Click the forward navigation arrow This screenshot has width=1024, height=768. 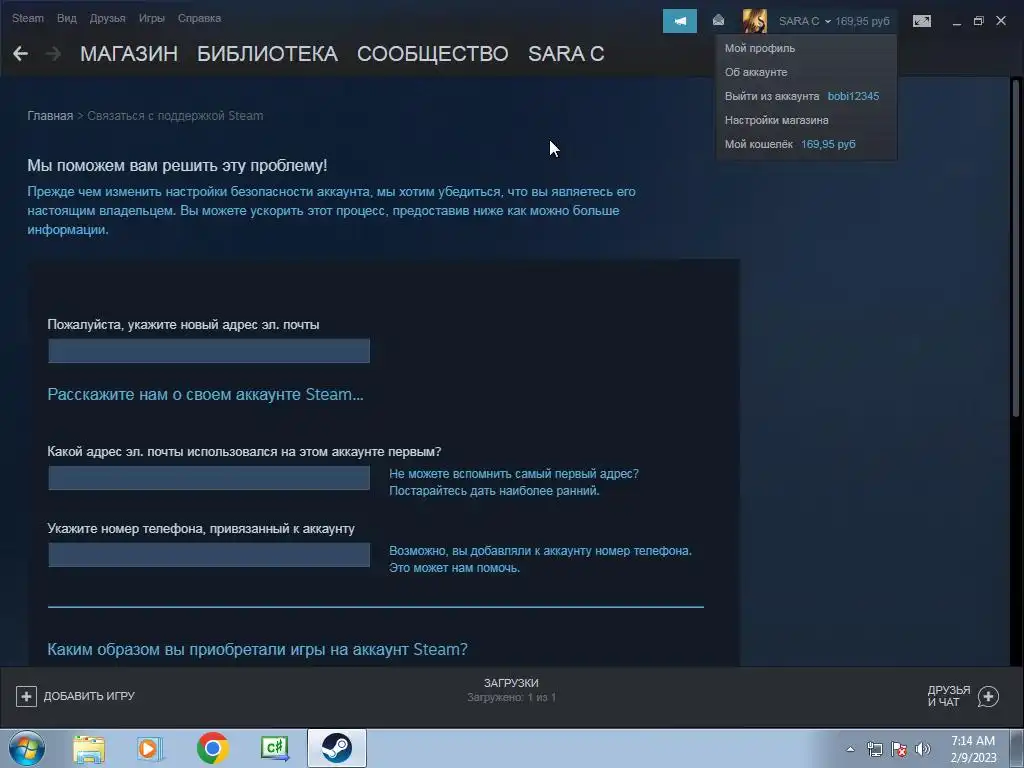[54, 54]
